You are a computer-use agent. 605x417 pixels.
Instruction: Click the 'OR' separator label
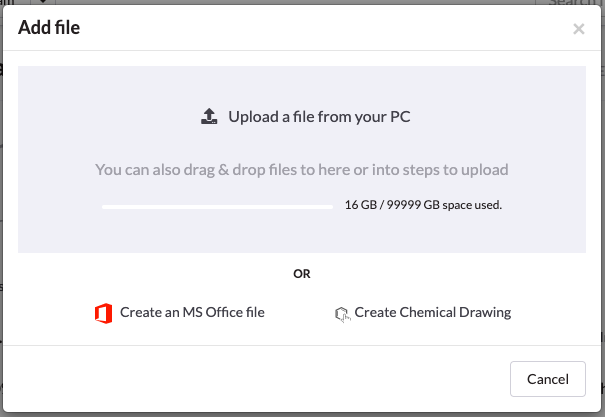click(x=302, y=273)
